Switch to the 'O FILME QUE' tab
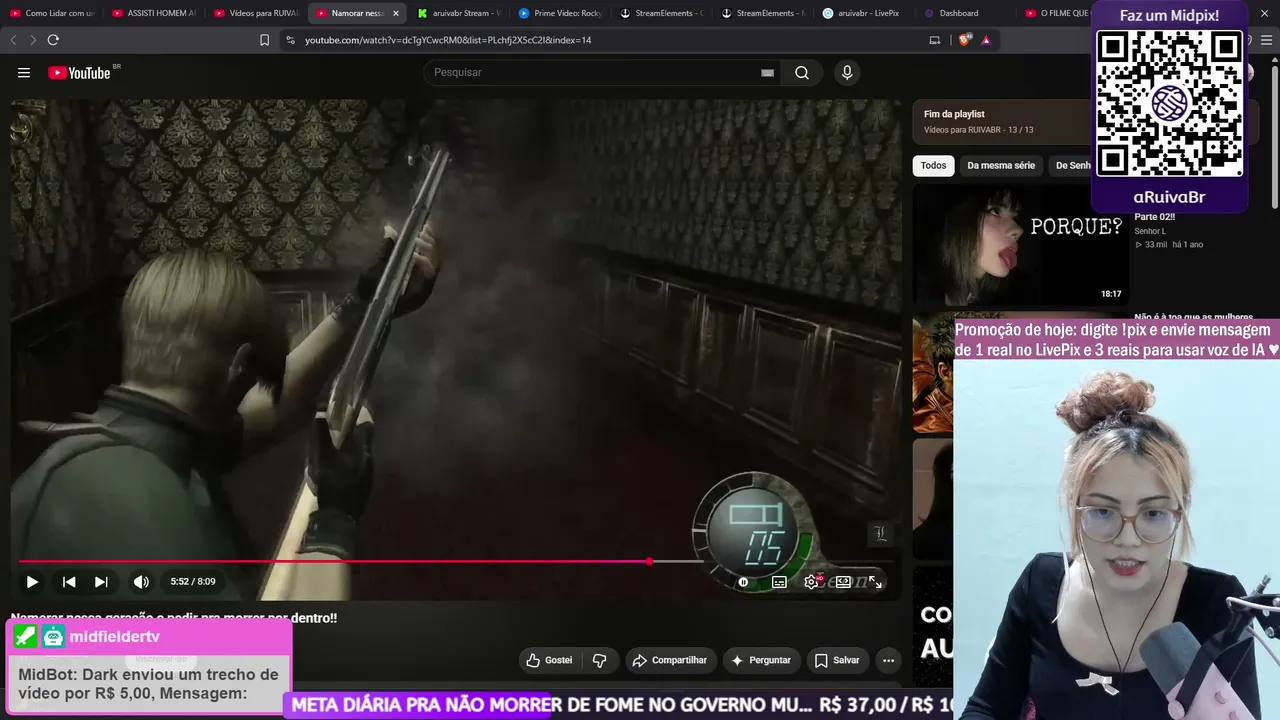This screenshot has height=720, width=1280. (x=1058, y=13)
